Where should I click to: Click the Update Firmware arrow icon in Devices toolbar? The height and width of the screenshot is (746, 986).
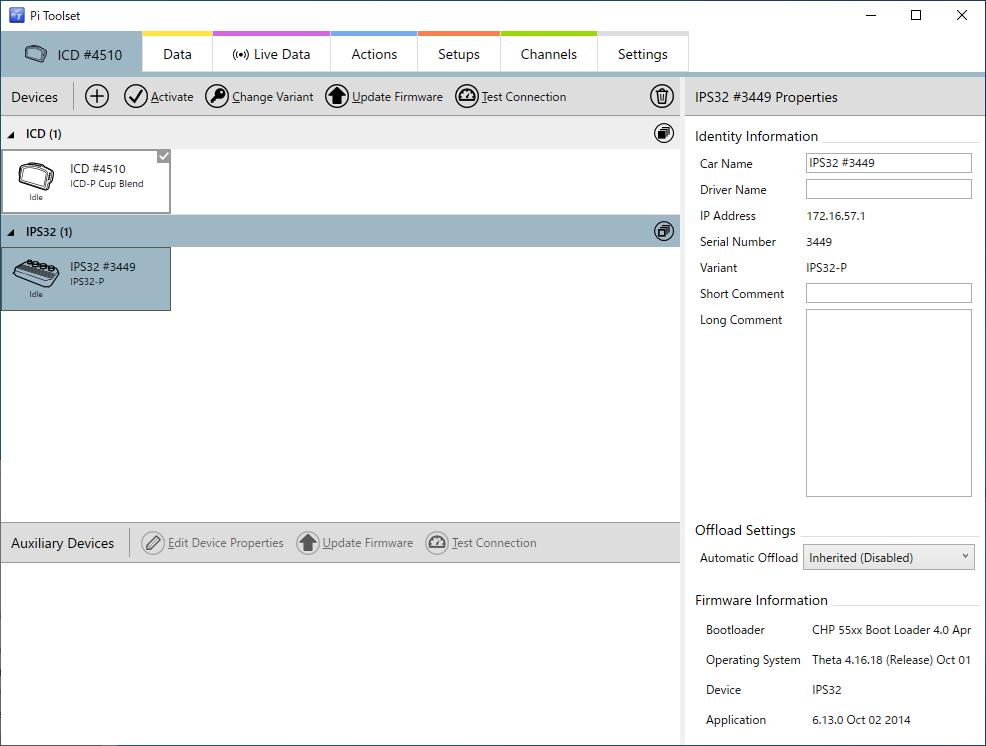[337, 96]
